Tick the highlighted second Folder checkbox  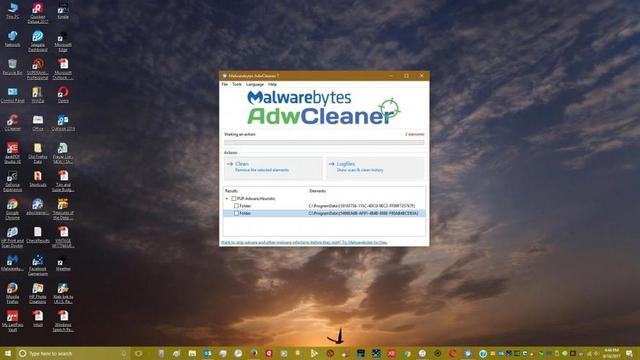(236, 213)
